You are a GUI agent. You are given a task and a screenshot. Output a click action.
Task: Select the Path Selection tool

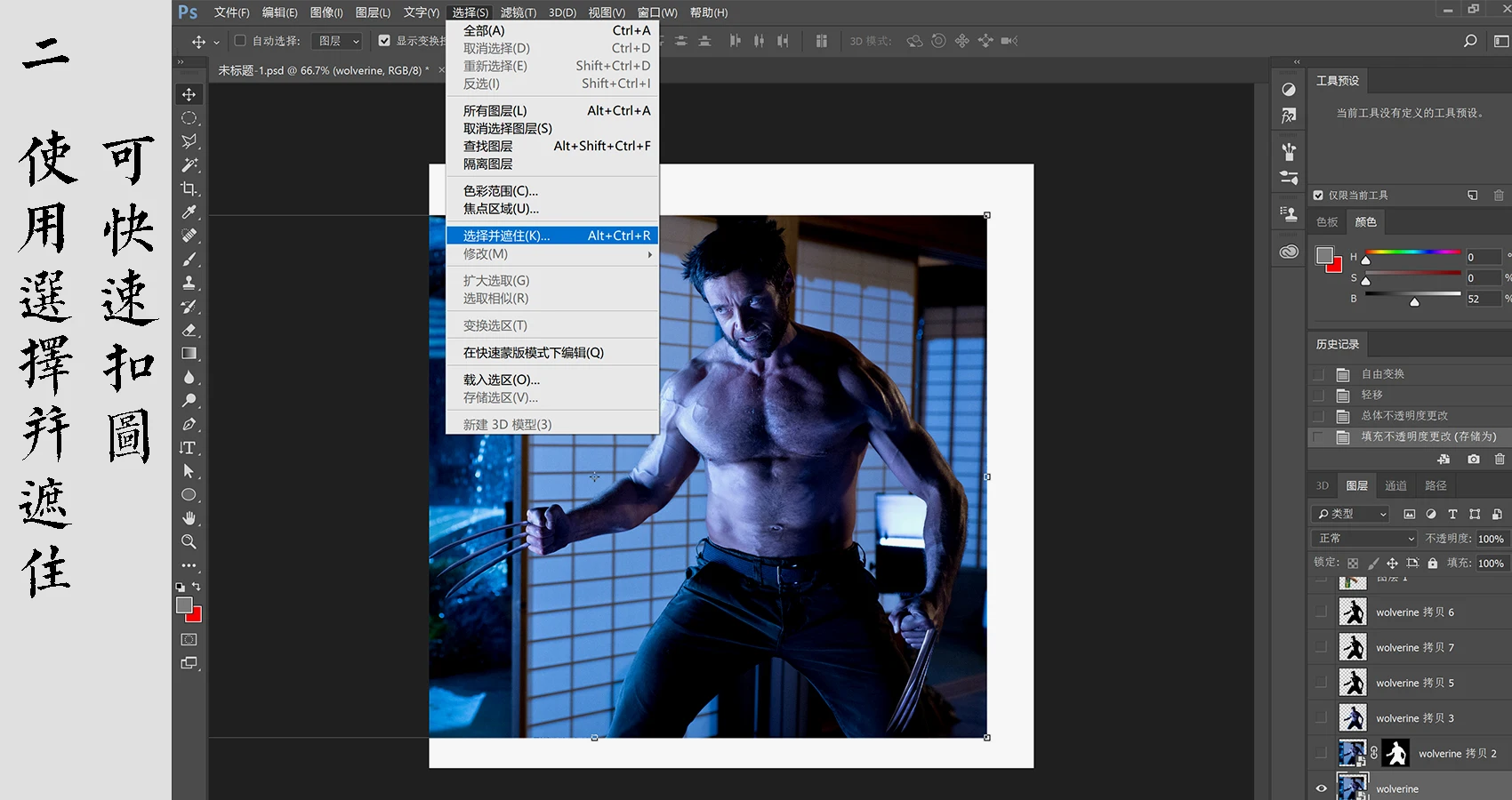[189, 471]
